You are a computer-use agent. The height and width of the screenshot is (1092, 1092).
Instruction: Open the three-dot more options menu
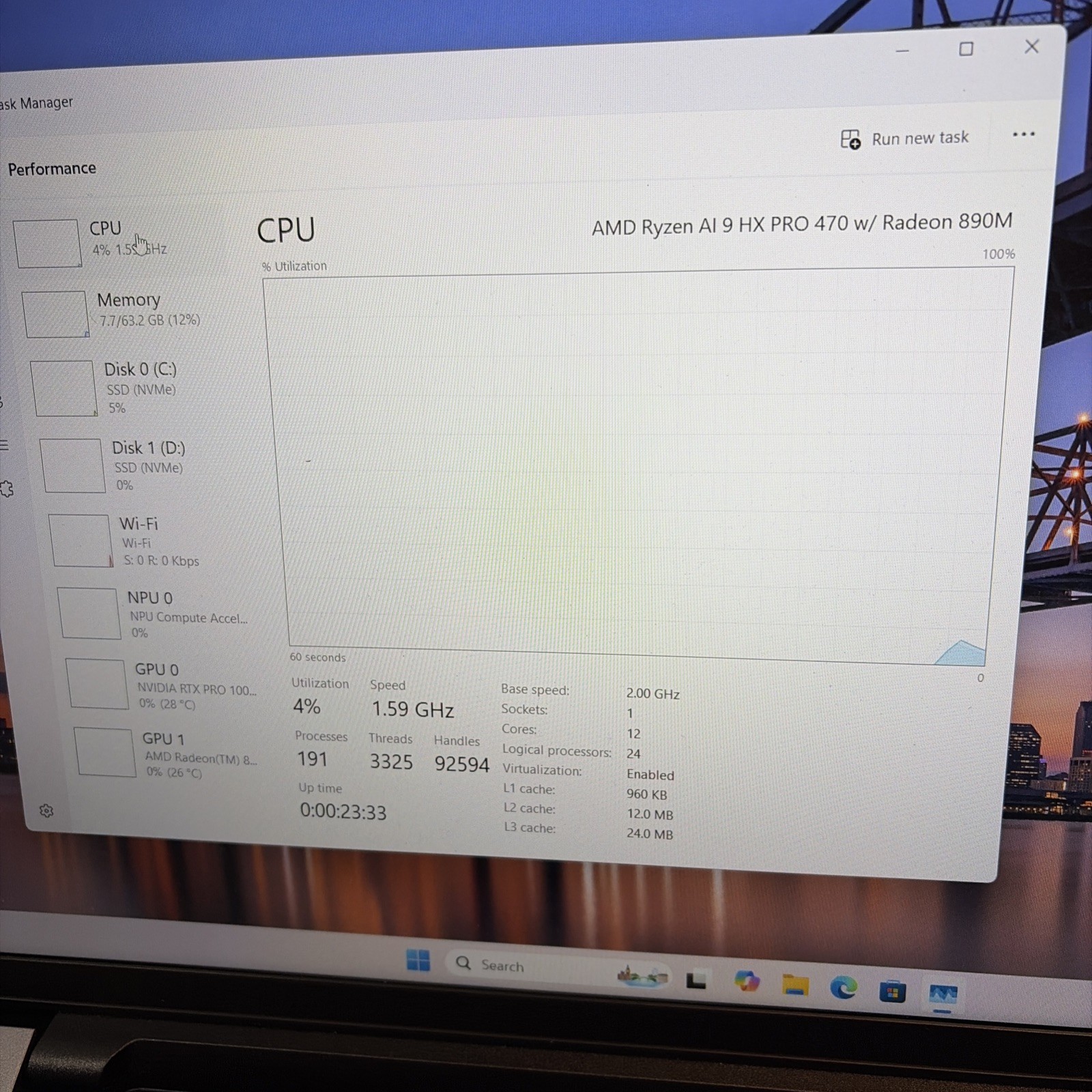click(1023, 134)
